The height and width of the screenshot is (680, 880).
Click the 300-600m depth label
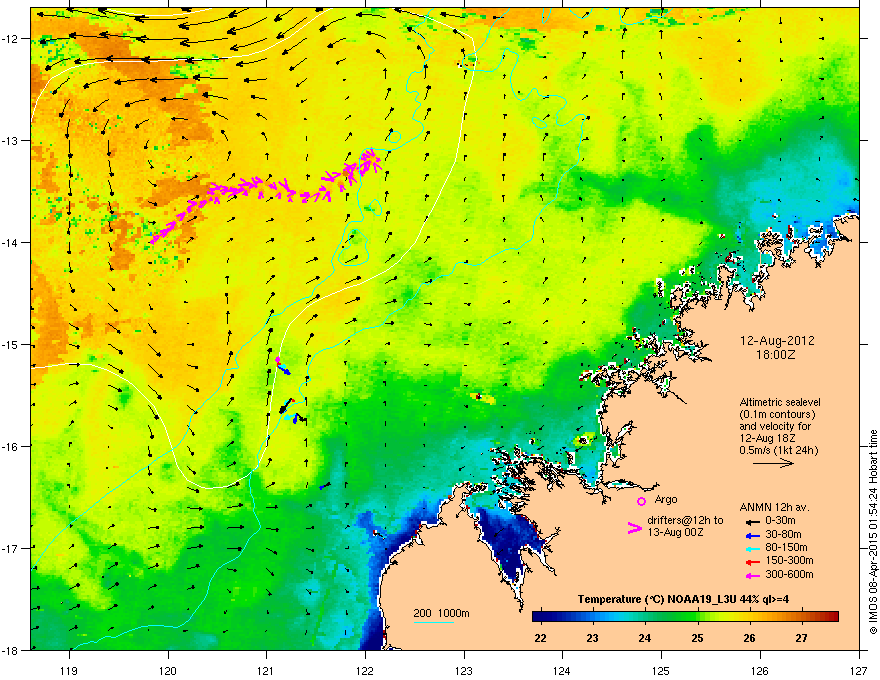click(789, 574)
